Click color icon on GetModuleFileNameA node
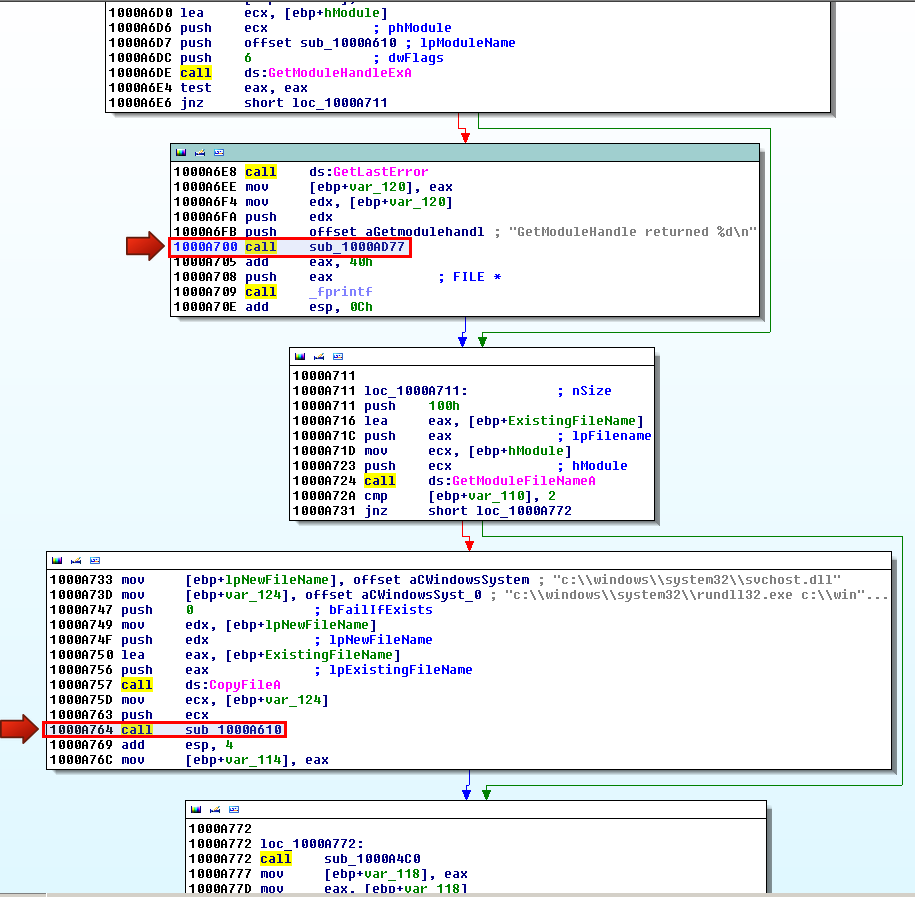The width and height of the screenshot is (915, 897). 300,357
